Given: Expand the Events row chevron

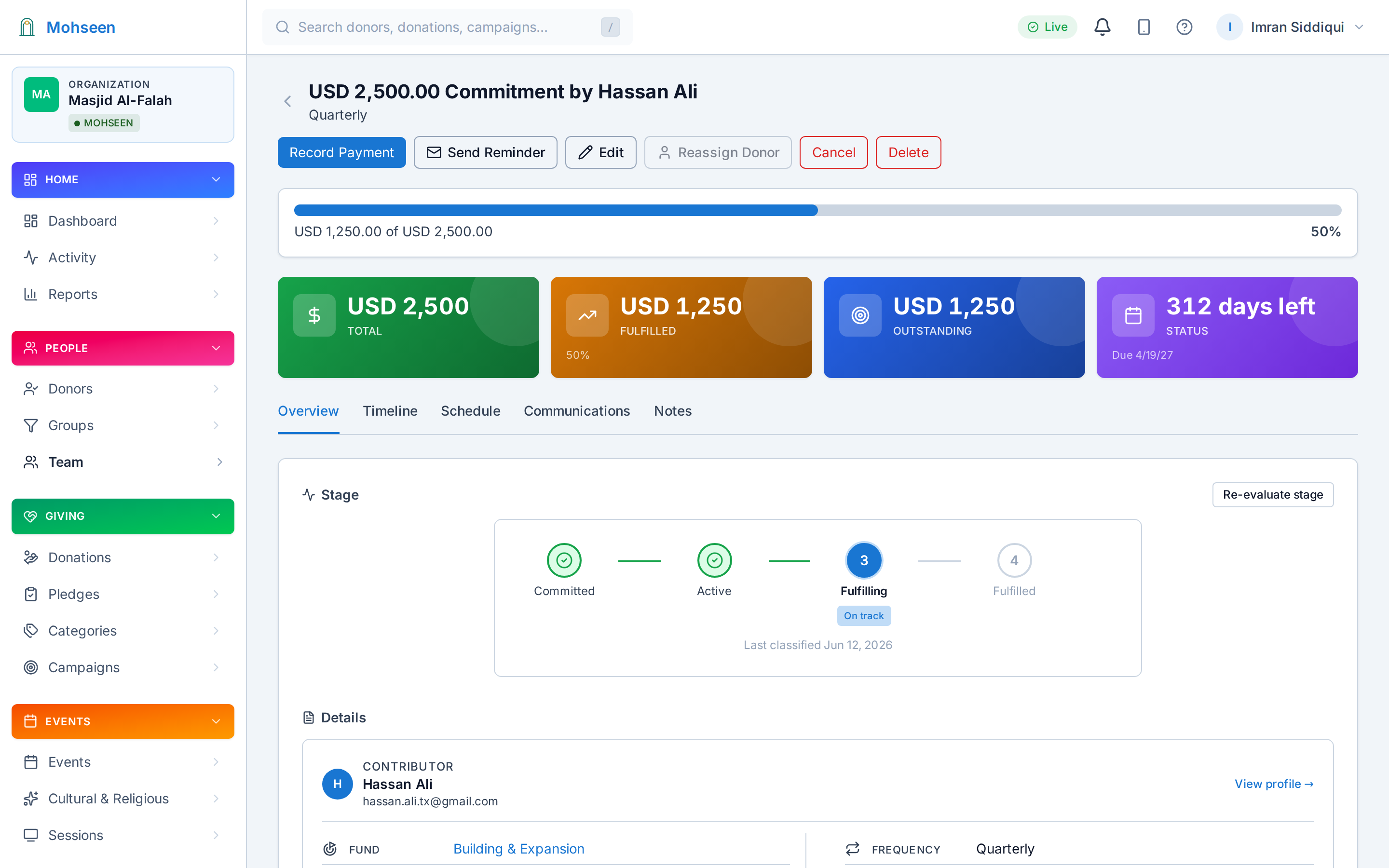Looking at the screenshot, I should [216, 762].
